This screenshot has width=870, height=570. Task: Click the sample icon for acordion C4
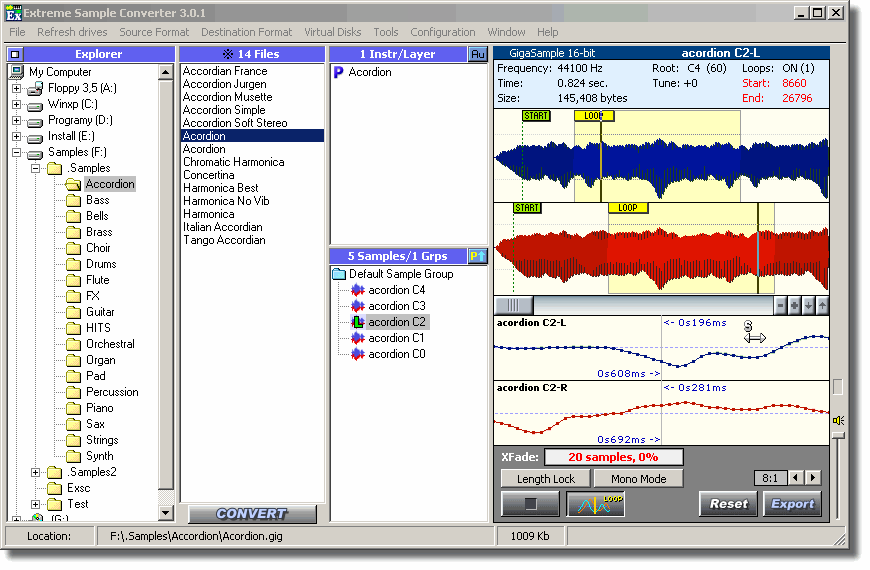(358, 290)
